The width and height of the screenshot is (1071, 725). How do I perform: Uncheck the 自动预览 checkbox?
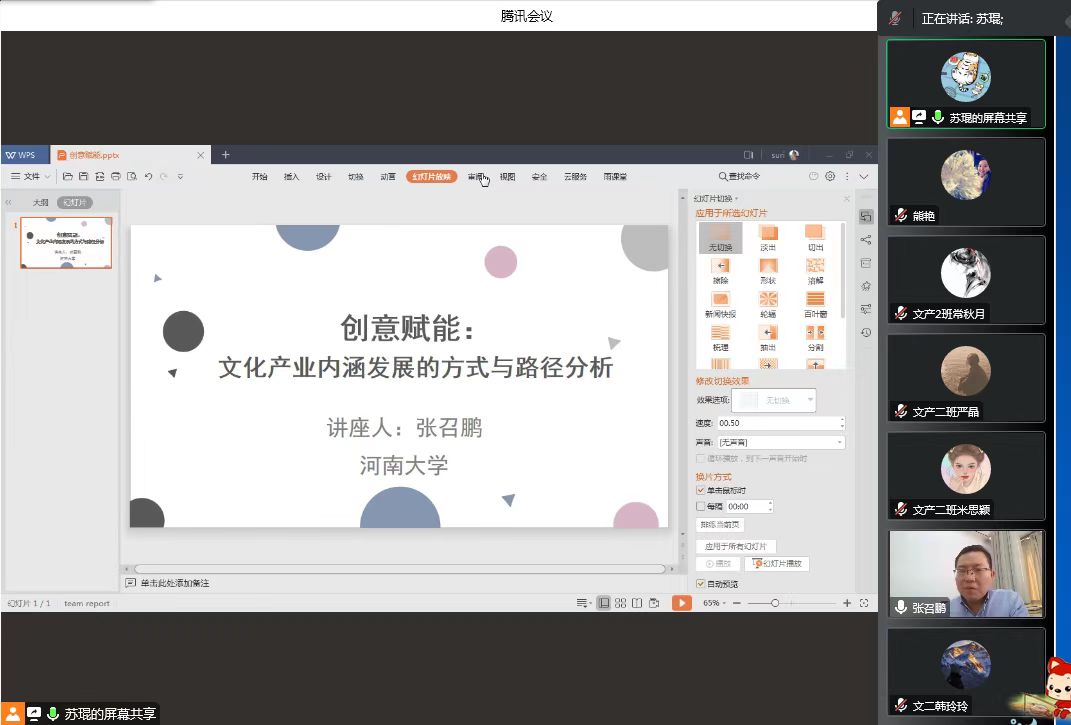point(700,584)
